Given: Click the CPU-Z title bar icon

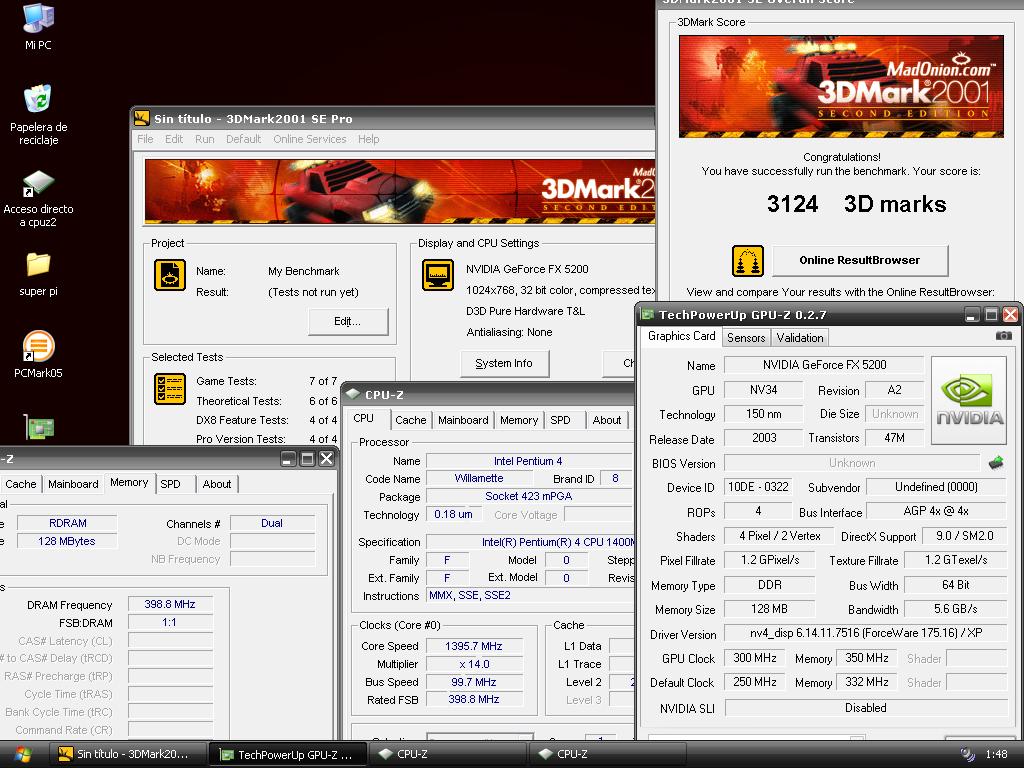Looking at the screenshot, I should (x=353, y=394).
